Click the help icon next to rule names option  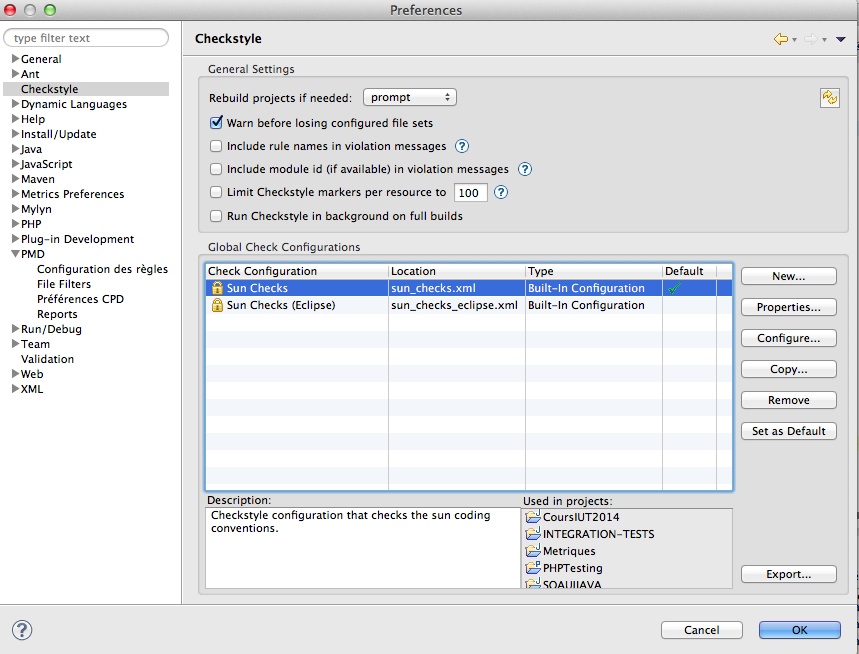pyautogui.click(x=461, y=145)
